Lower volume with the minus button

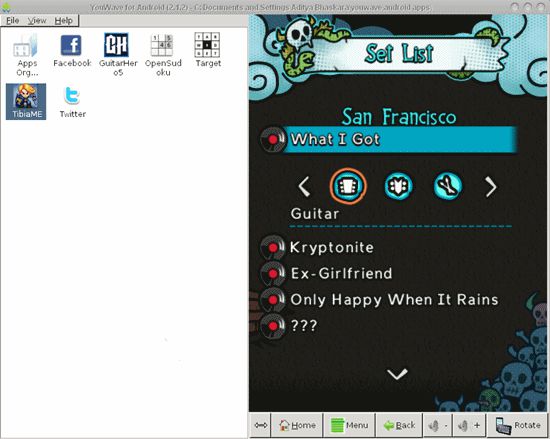pyautogui.click(x=438, y=425)
